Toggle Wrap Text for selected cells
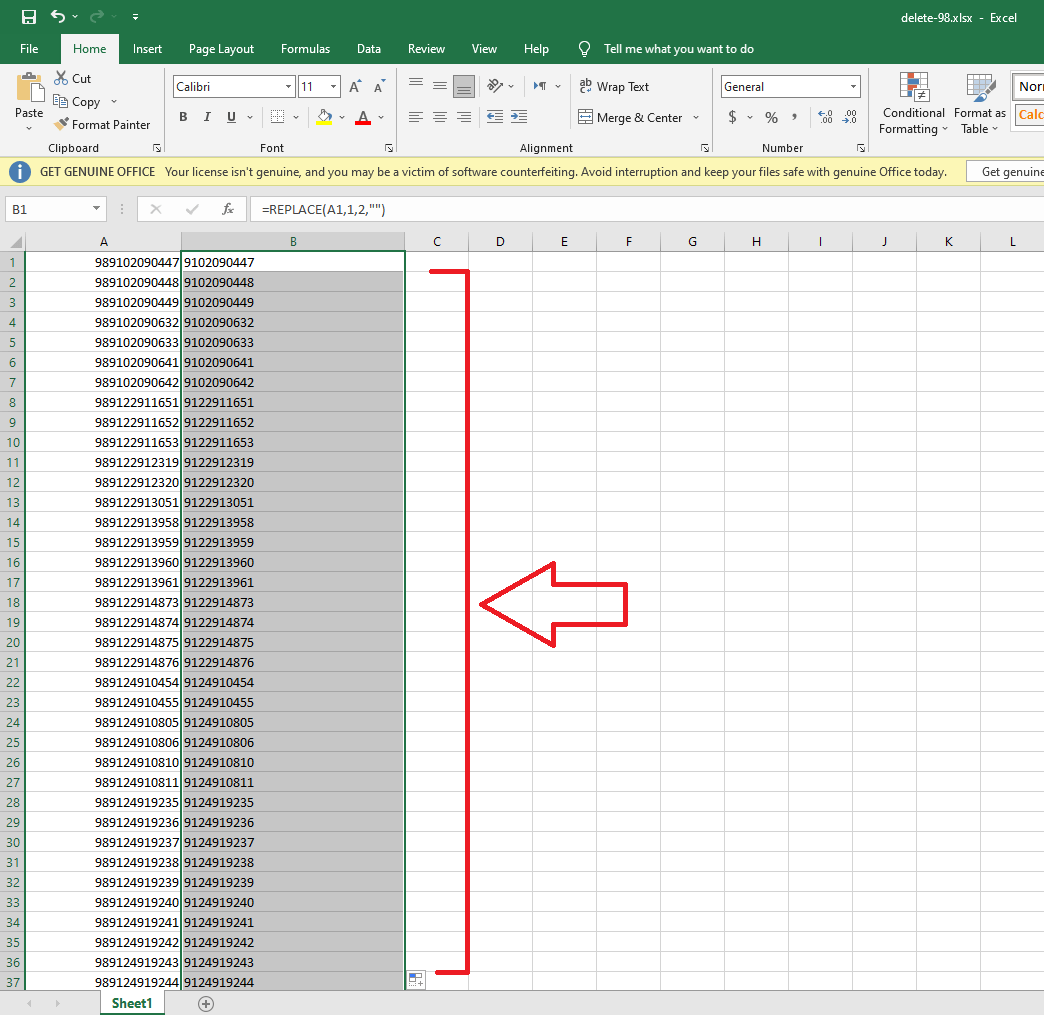This screenshot has height=1015, width=1044. (x=614, y=87)
